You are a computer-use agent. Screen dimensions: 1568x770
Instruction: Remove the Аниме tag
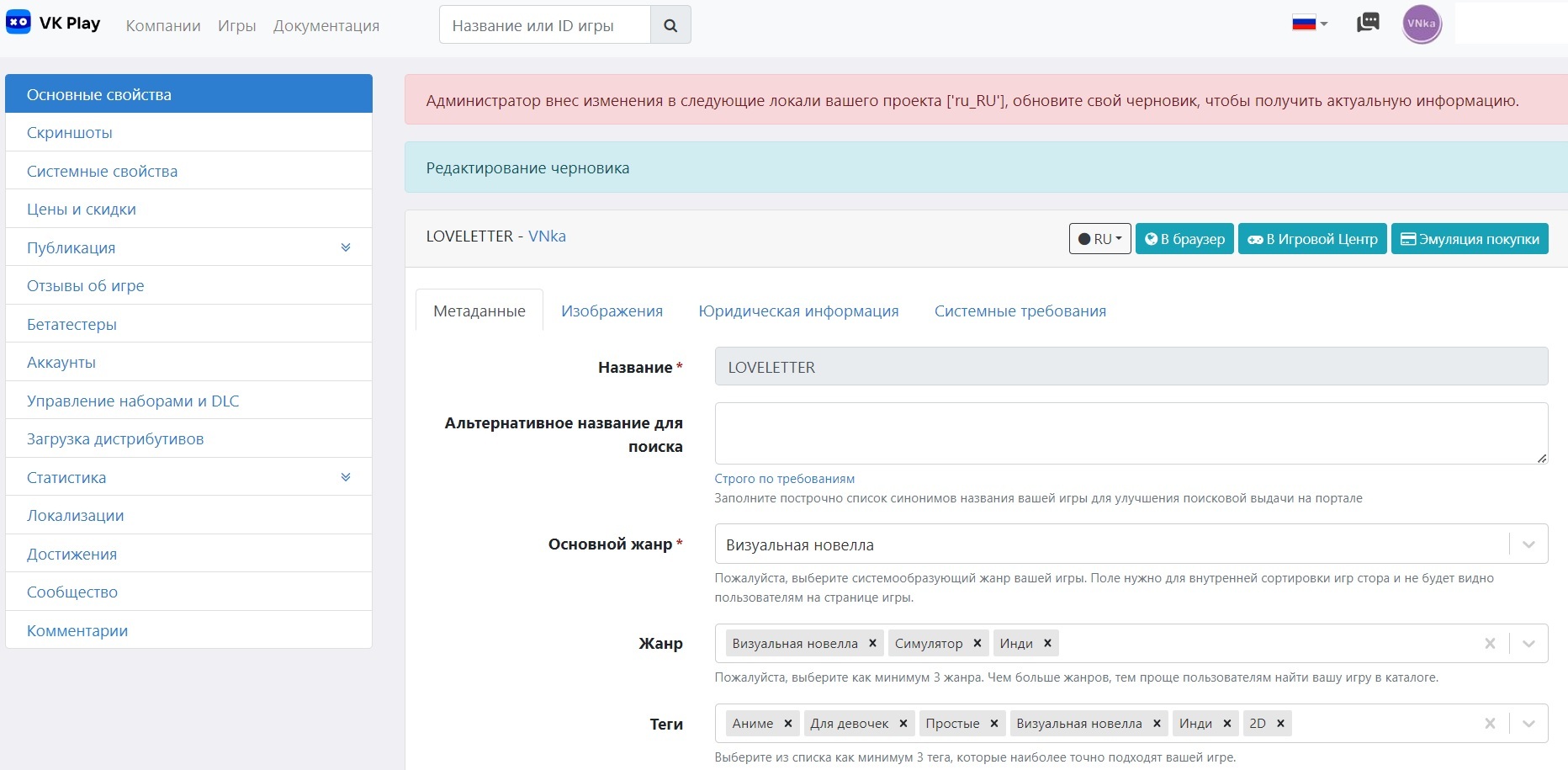[x=788, y=724]
